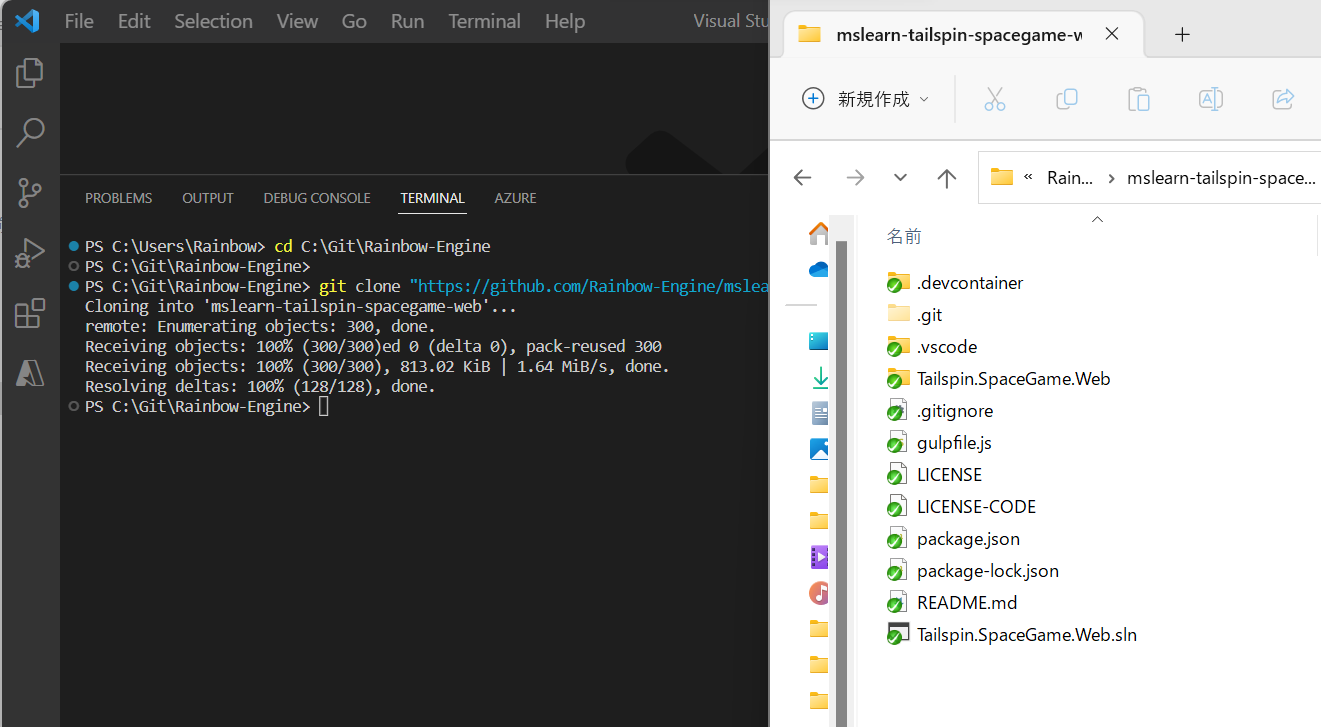This screenshot has height=727, width=1321.
Task: Go up one folder level in File Explorer
Action: (947, 177)
